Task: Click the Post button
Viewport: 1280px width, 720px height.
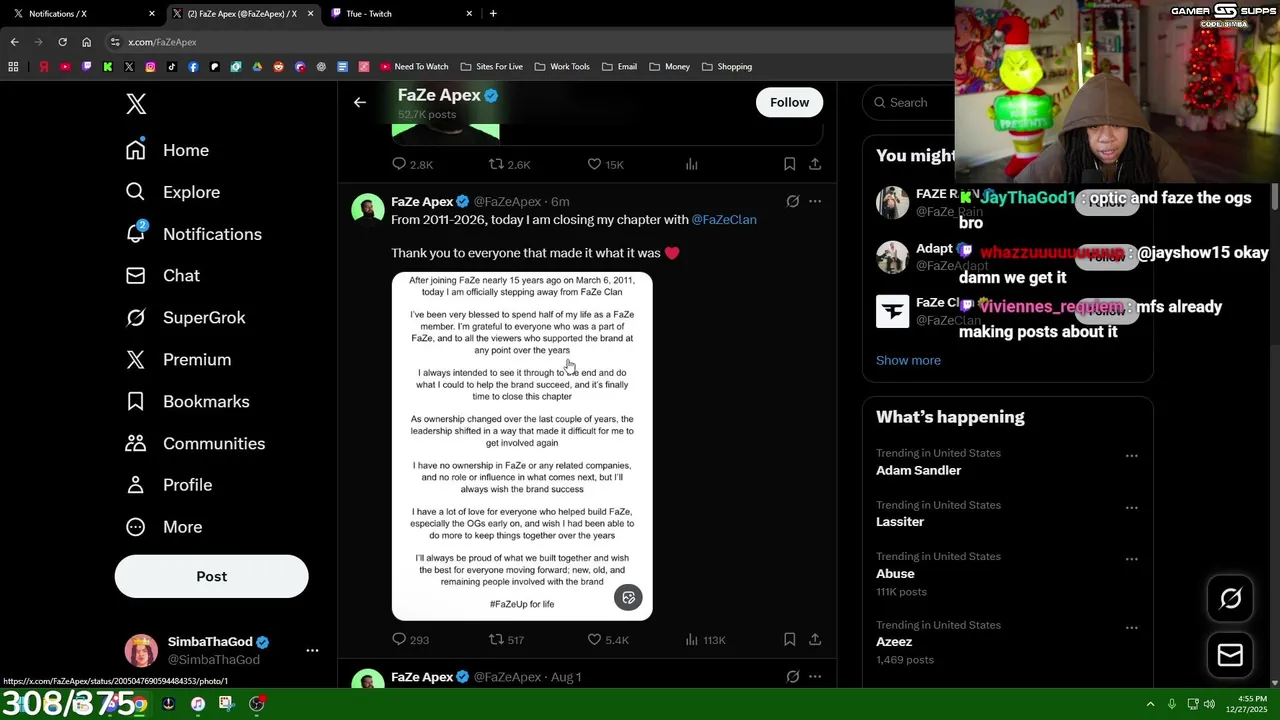Action: click(211, 576)
